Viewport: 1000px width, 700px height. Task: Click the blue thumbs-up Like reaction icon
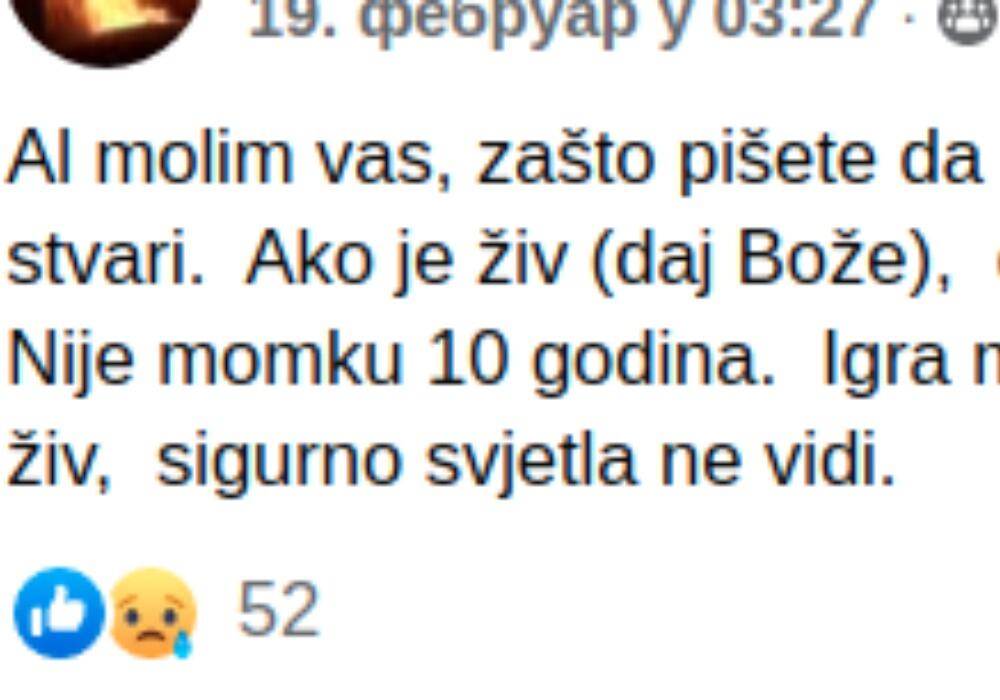pyautogui.click(x=59, y=613)
